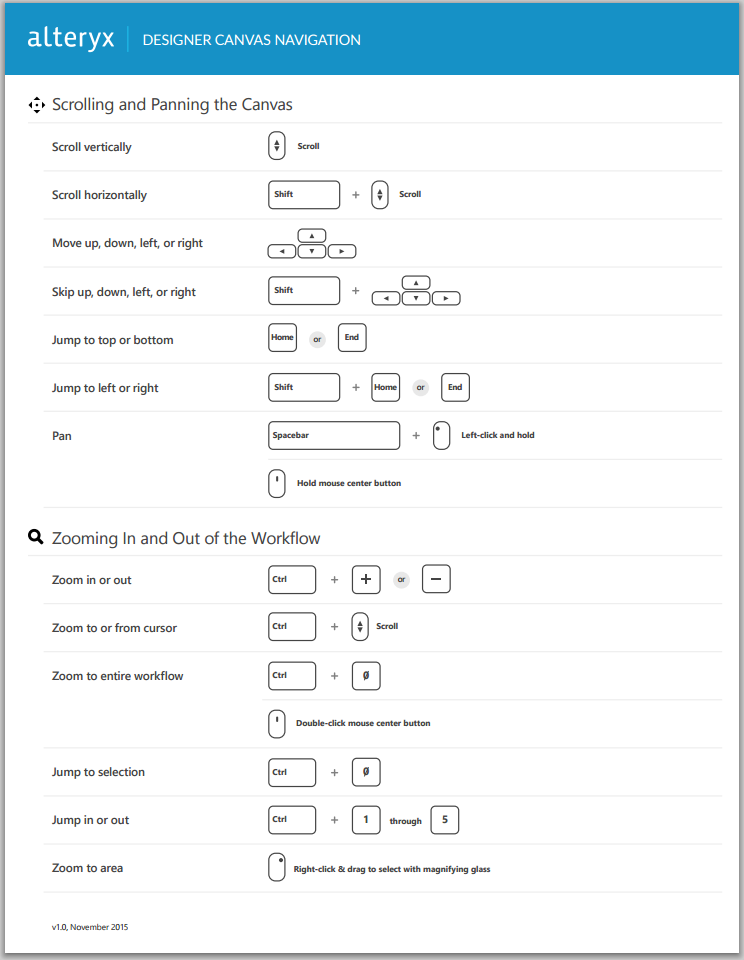The height and width of the screenshot is (960, 744).
Task: Click the Shift key in Scroll horizontally row
Action: tap(304, 194)
